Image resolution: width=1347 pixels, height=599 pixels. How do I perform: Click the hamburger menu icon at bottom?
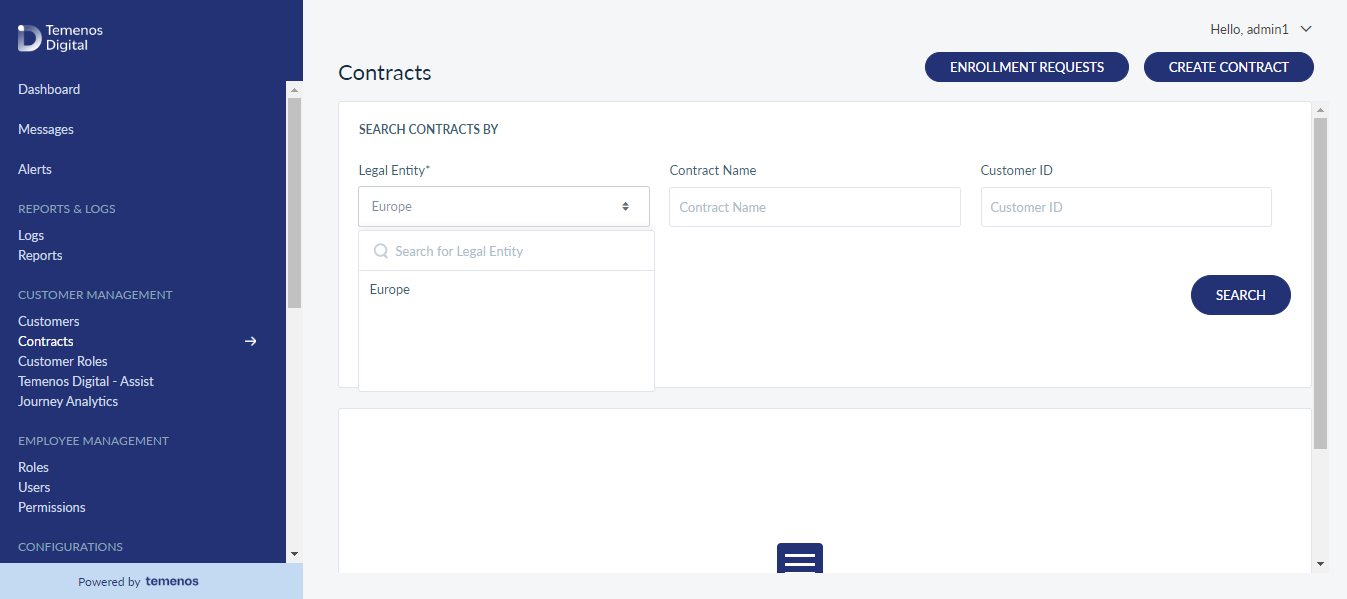800,559
